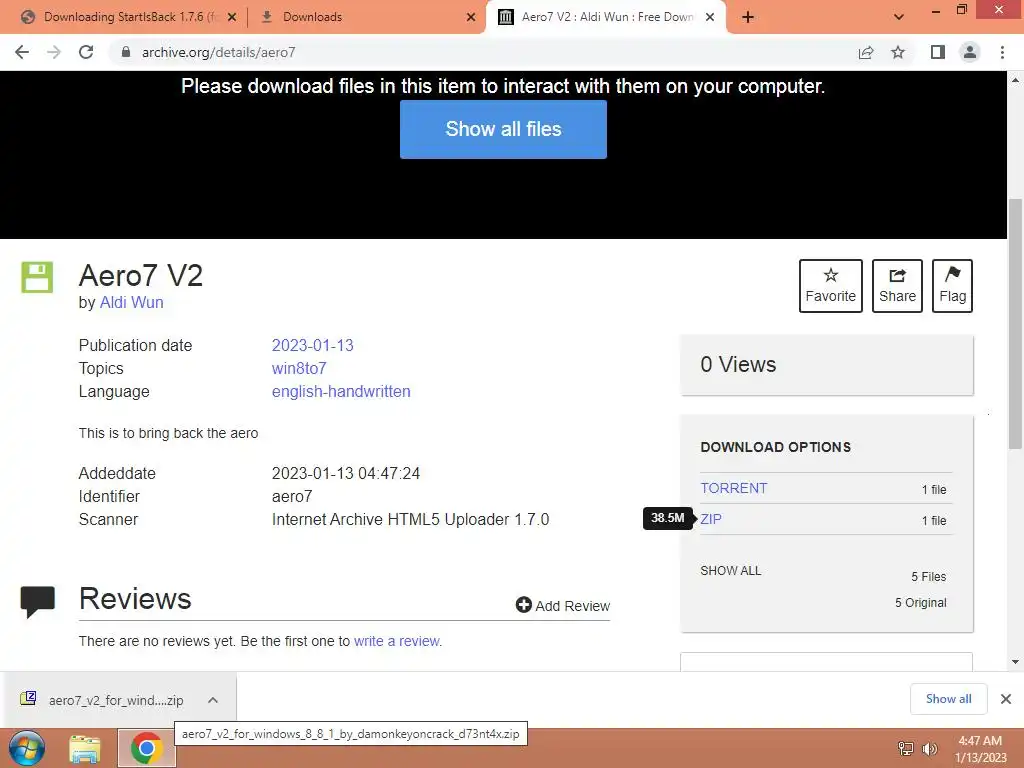Open File Explorer from taskbar
The width and height of the screenshot is (1024, 768).
tap(85, 749)
